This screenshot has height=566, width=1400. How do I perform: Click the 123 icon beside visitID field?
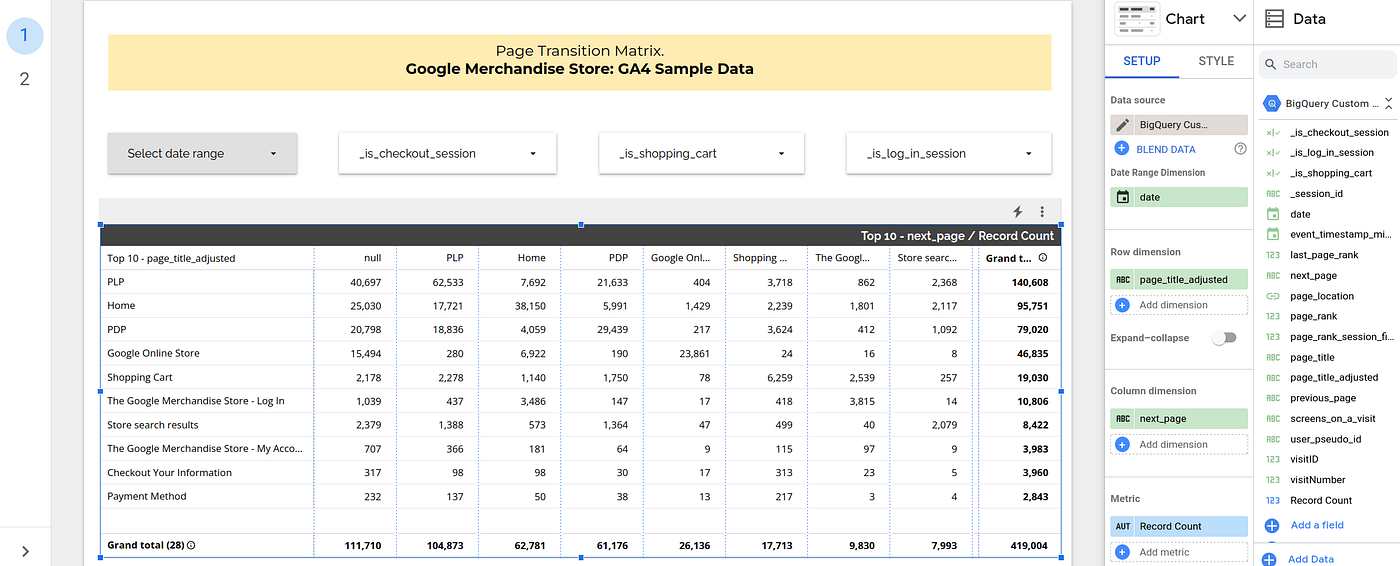coord(1272,459)
